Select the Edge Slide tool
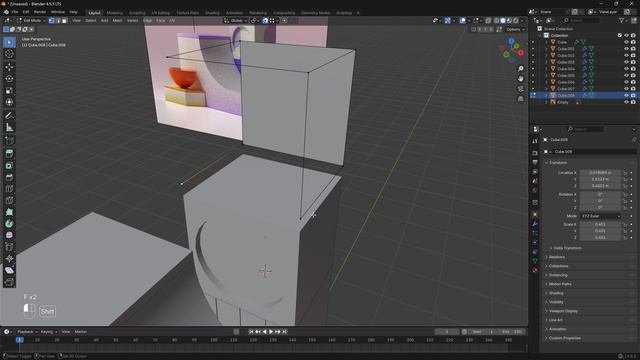 (9, 247)
